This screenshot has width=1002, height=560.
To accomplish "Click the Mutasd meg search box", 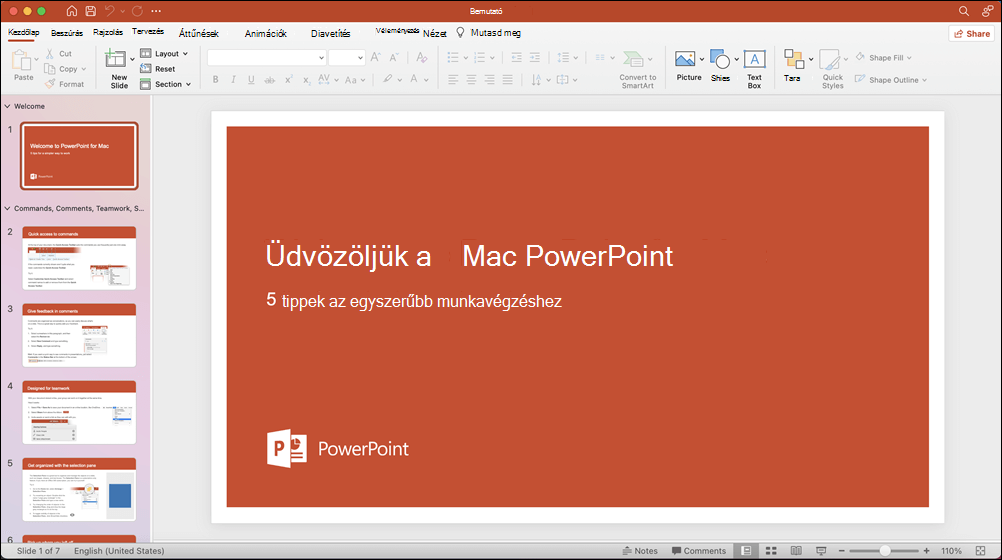I will click(489, 33).
